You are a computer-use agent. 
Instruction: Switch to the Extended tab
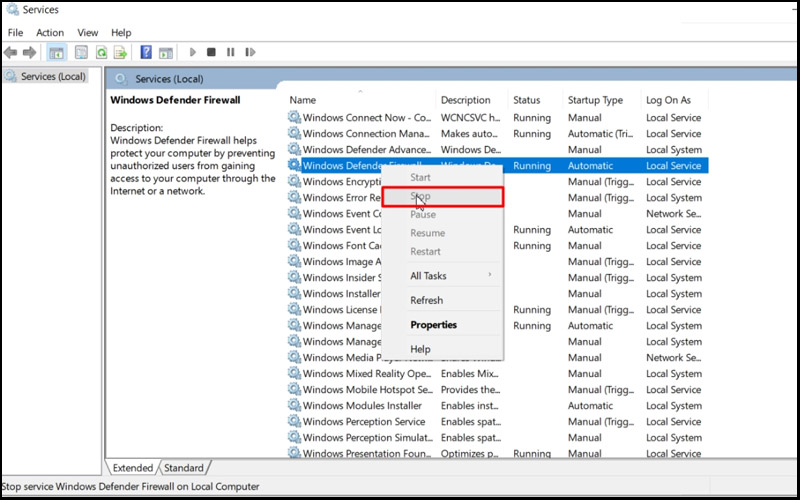pos(133,468)
